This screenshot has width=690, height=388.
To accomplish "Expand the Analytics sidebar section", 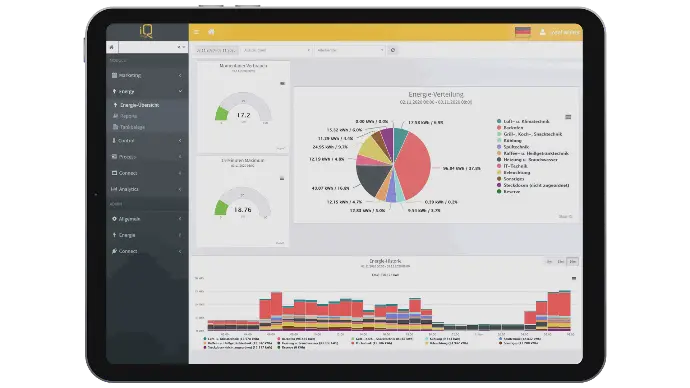I will 147,189.
